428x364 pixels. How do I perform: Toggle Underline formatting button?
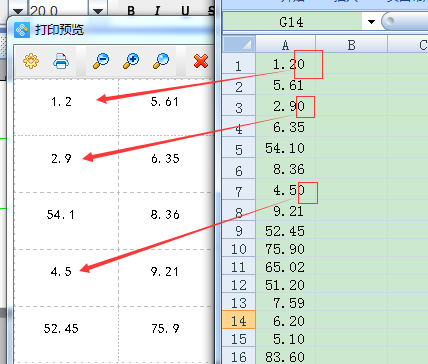(x=185, y=11)
